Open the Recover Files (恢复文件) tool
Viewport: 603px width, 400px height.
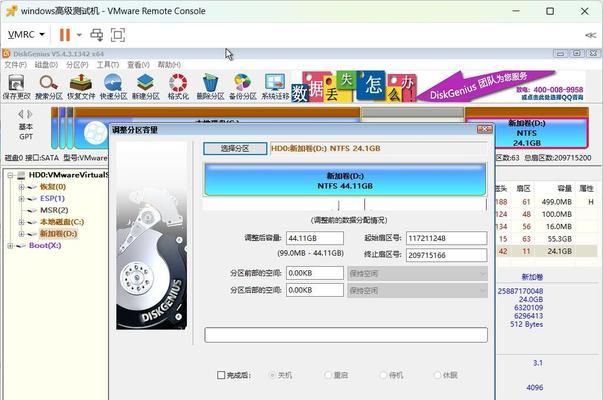(81, 87)
